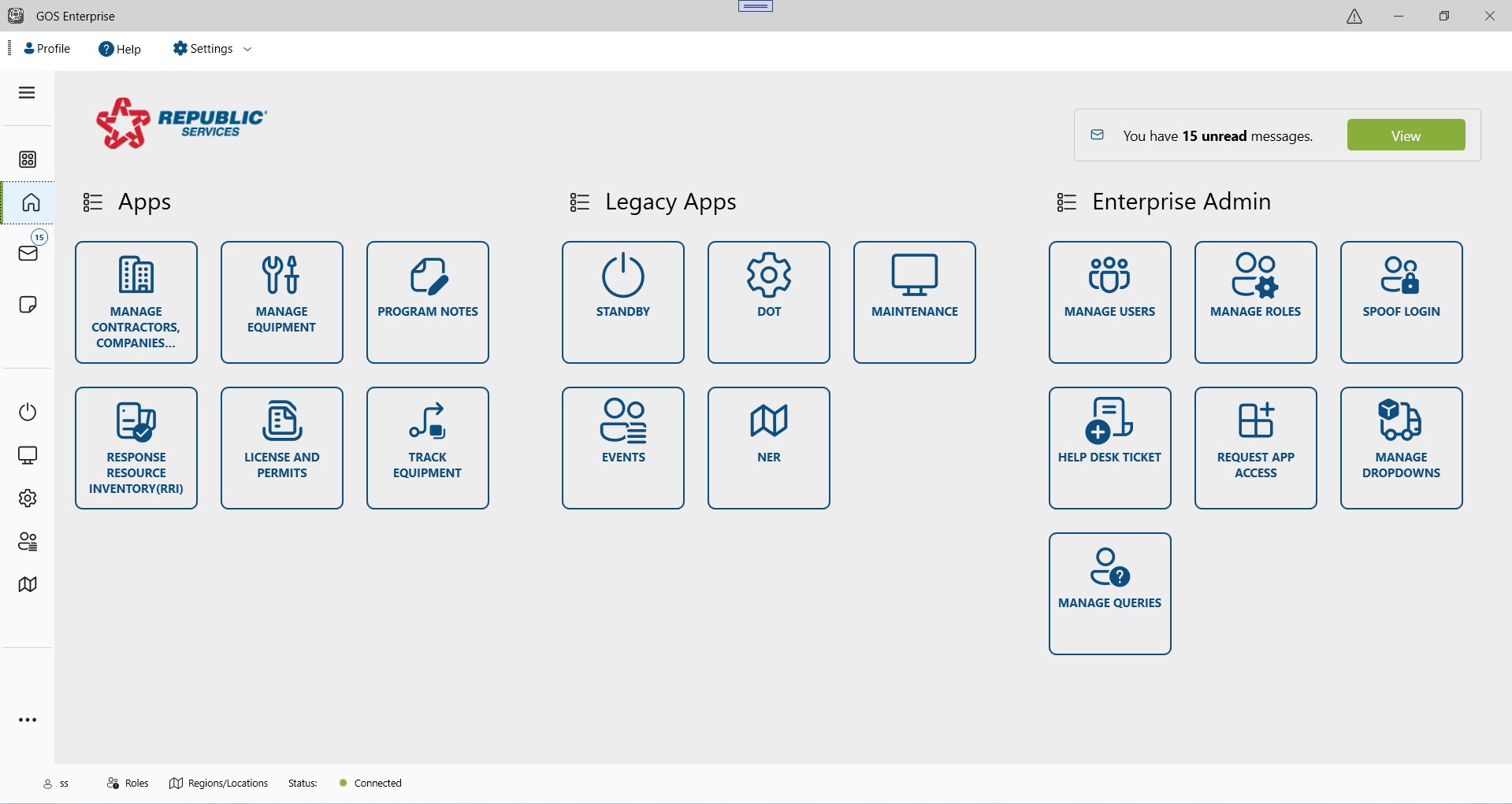Open the Help Desk Ticket tile
Image resolution: width=1512 pixels, height=804 pixels.
coord(1109,448)
